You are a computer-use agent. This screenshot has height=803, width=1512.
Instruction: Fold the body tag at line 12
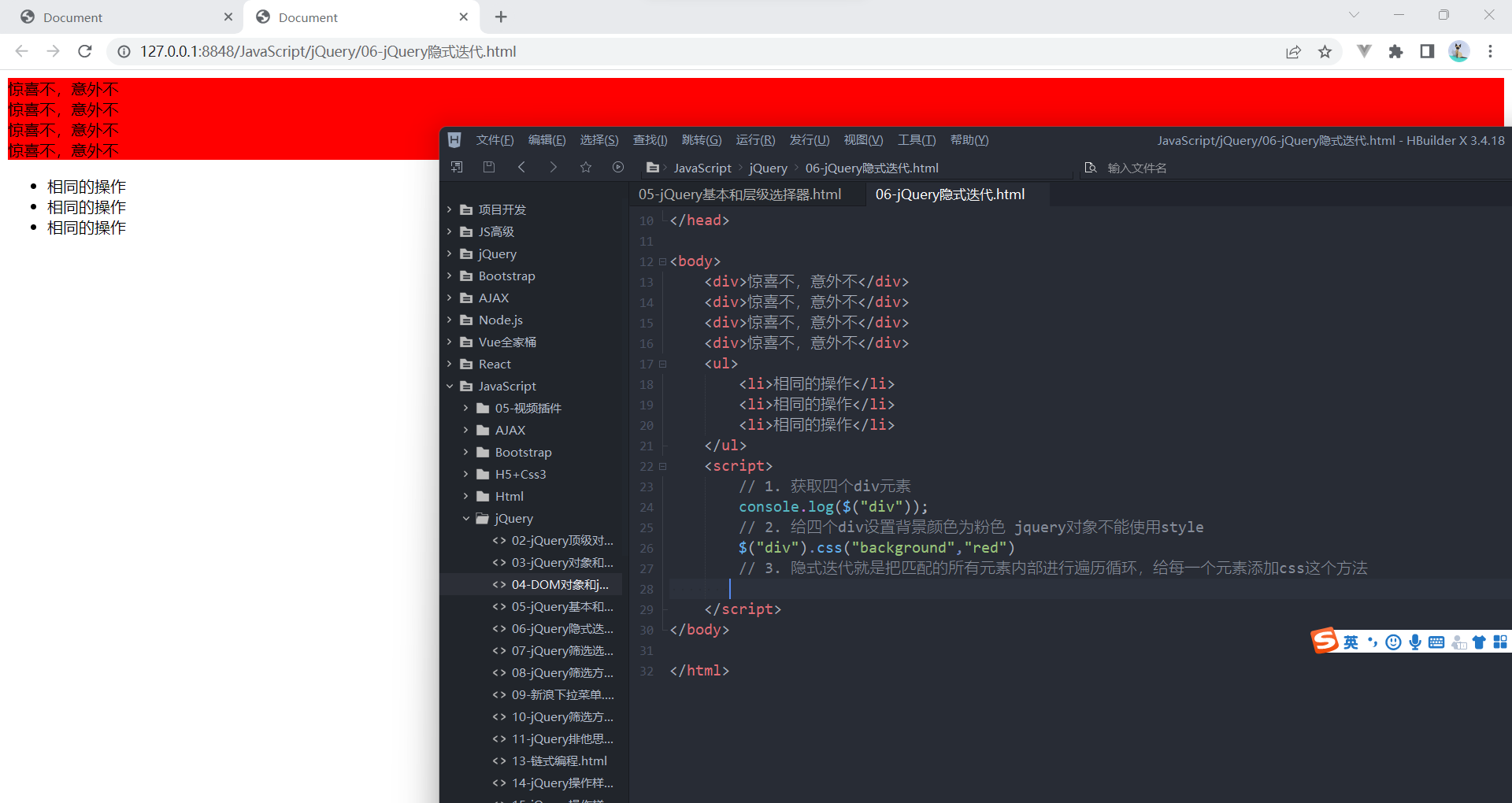[x=662, y=261]
